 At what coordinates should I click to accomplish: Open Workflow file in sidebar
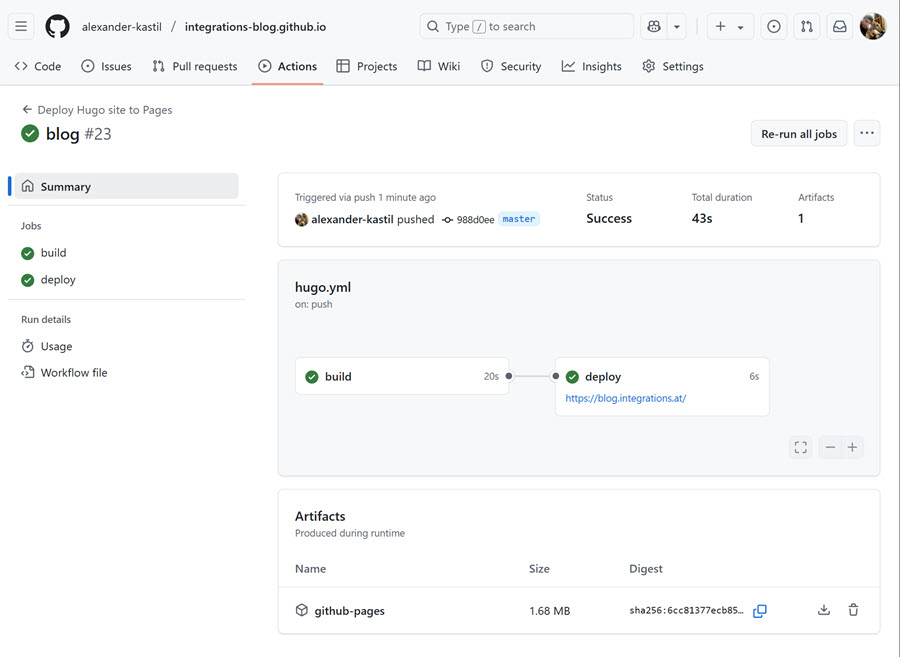[x=73, y=373]
